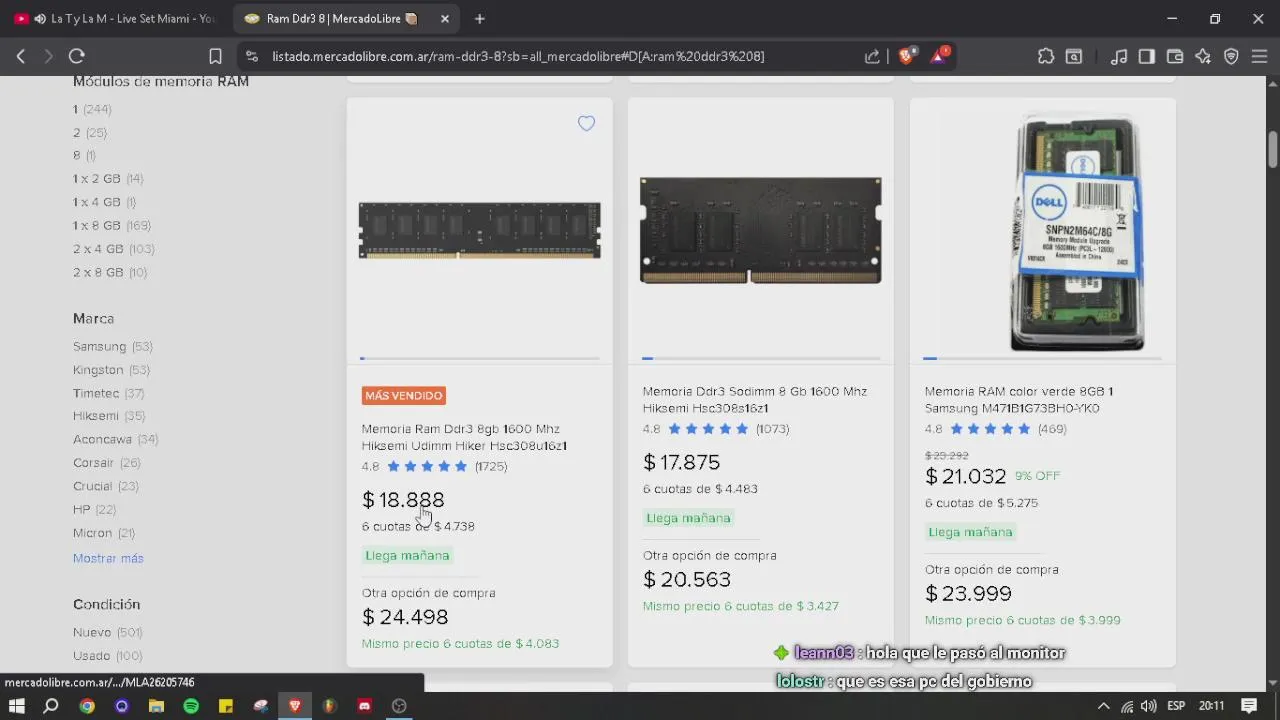
Task: Change the ESP keyboard language indicator
Action: (x=1177, y=706)
